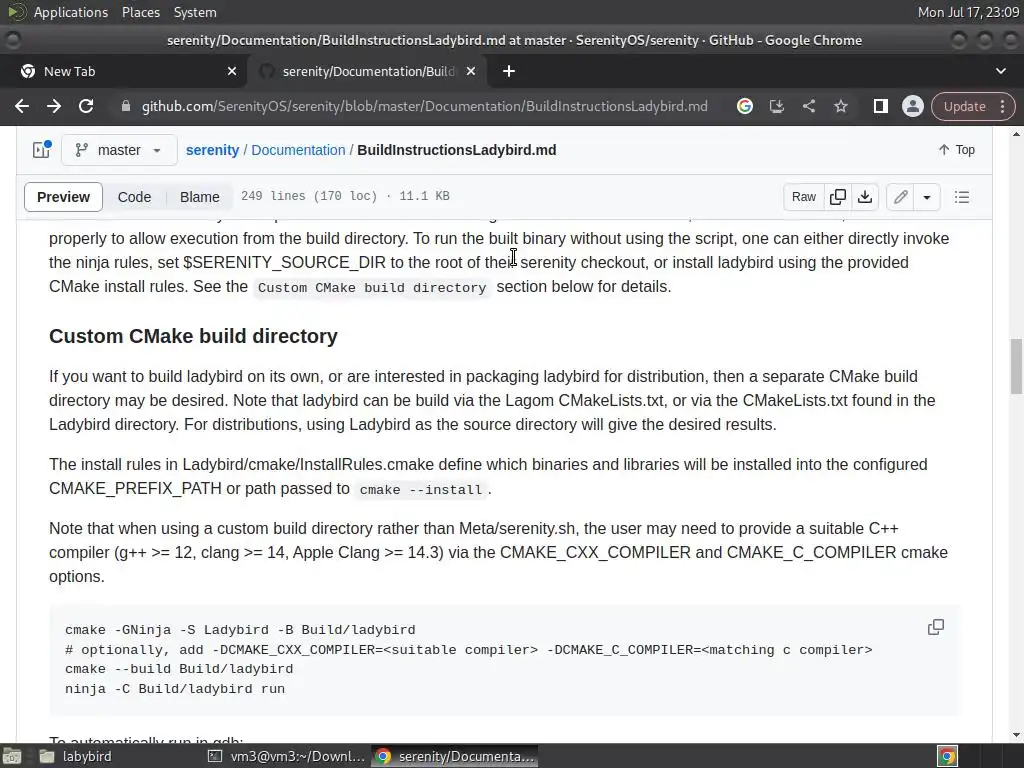
Task: Copy the cmake code block
Action: [x=935, y=628]
